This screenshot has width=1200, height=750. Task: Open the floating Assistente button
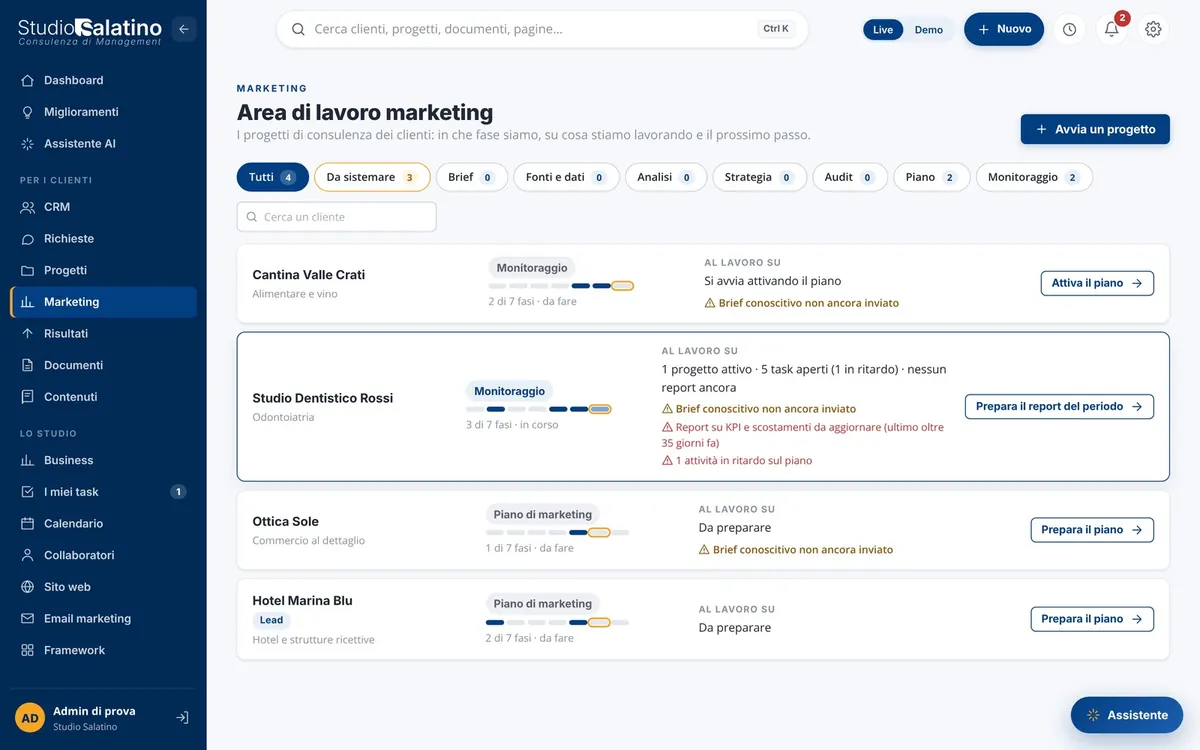[1127, 715]
